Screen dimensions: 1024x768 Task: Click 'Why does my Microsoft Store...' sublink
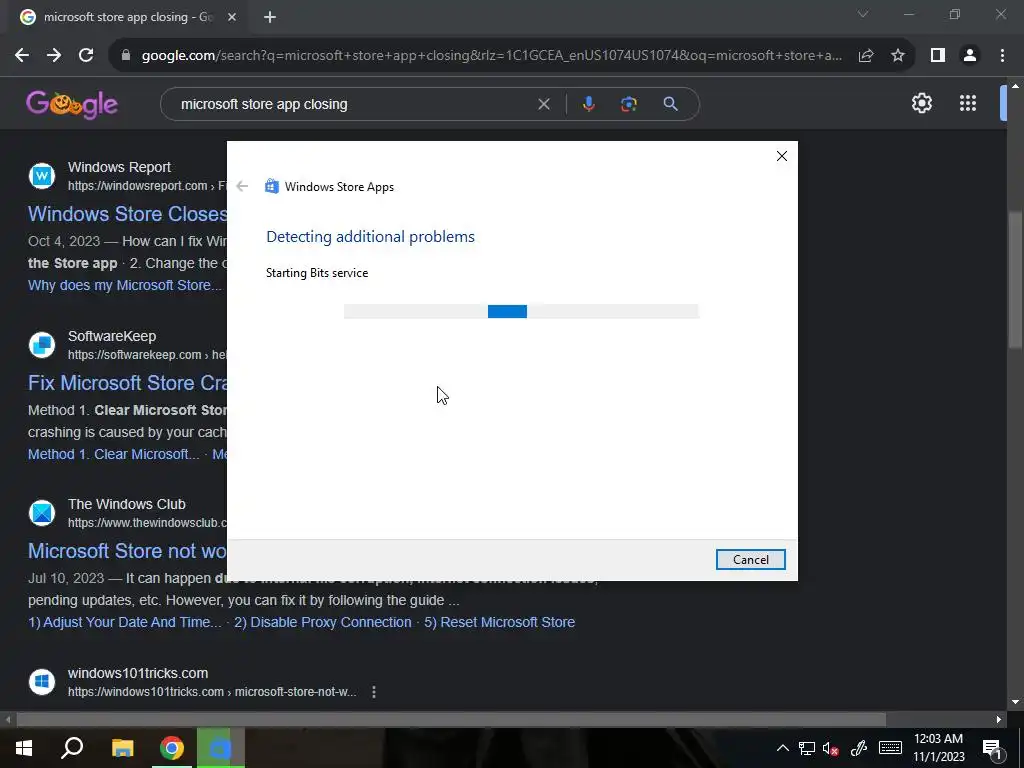click(x=125, y=285)
